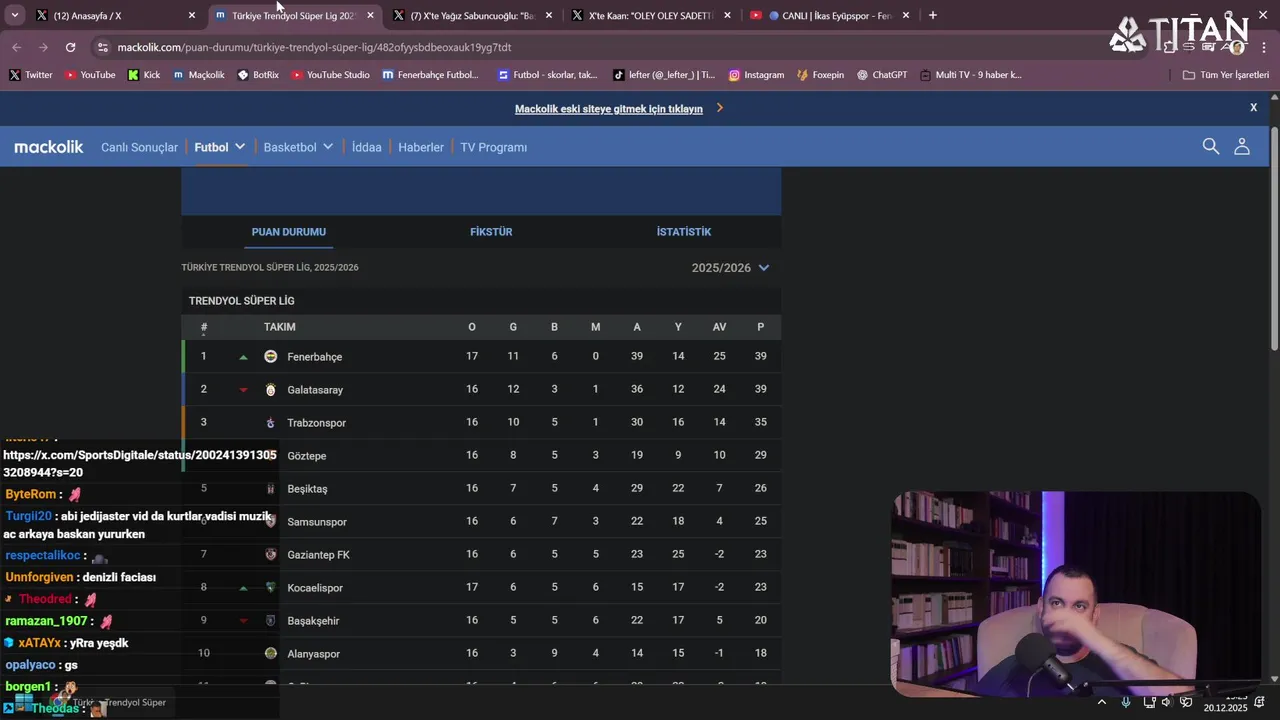Open the Foxepin bookmark

[x=820, y=75]
